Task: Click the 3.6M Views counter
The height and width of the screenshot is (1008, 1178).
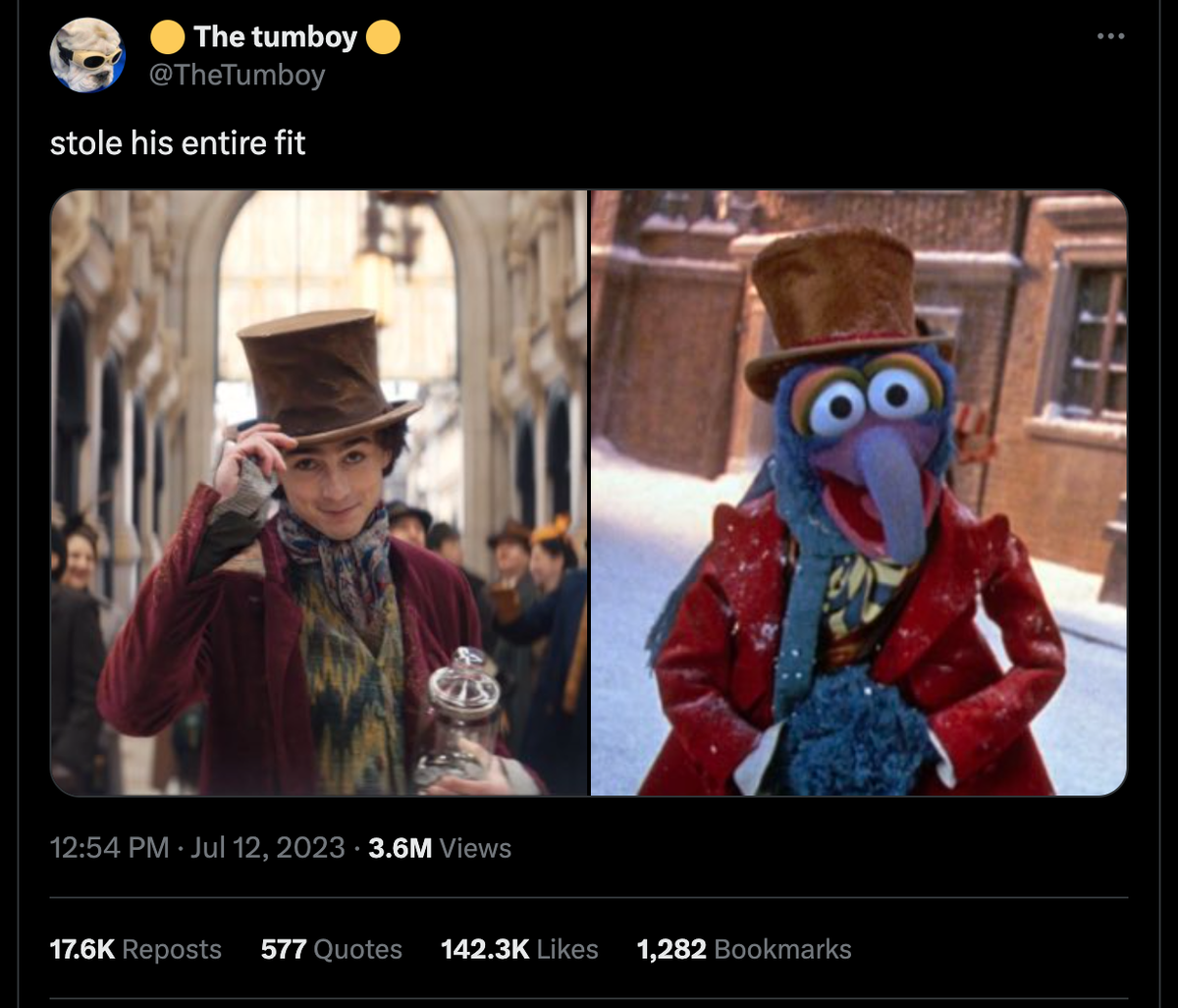Action: click(439, 848)
